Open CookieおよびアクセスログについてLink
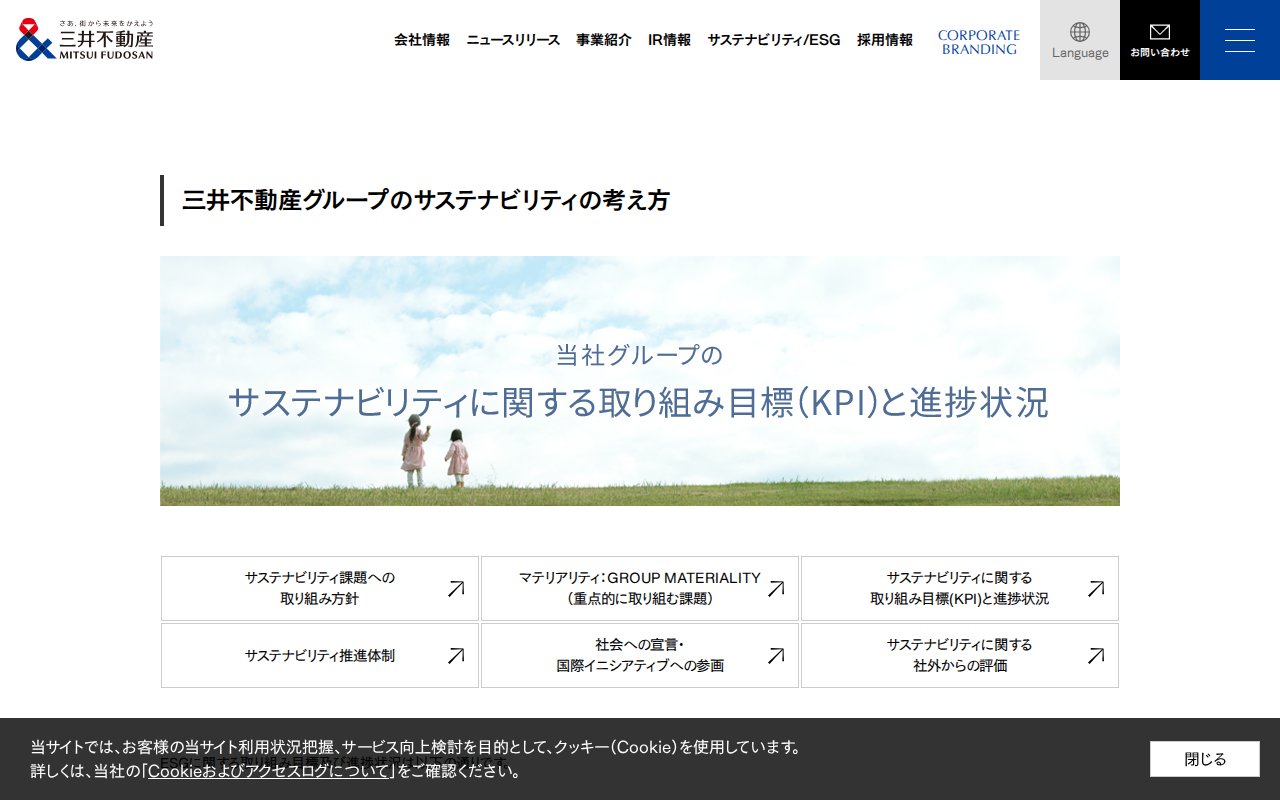The width and height of the screenshot is (1280, 800). click(268, 771)
